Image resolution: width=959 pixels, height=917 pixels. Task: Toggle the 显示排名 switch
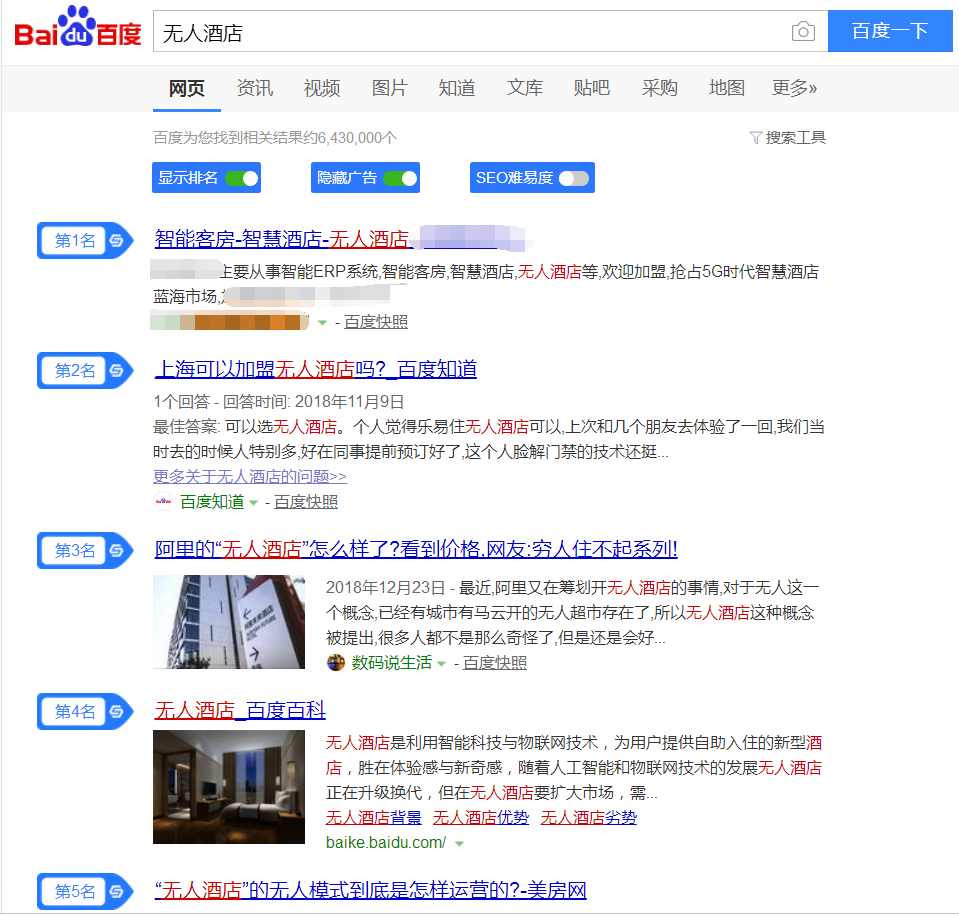[x=242, y=178]
